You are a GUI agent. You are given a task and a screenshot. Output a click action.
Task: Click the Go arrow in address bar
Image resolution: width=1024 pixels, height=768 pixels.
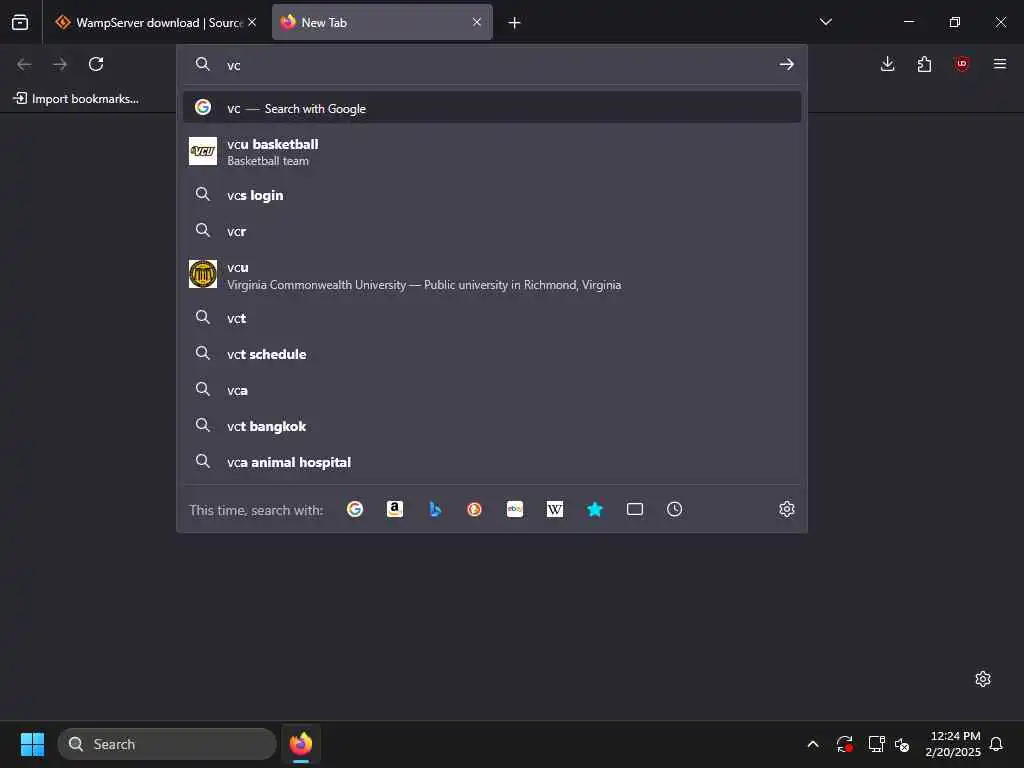[x=786, y=64]
